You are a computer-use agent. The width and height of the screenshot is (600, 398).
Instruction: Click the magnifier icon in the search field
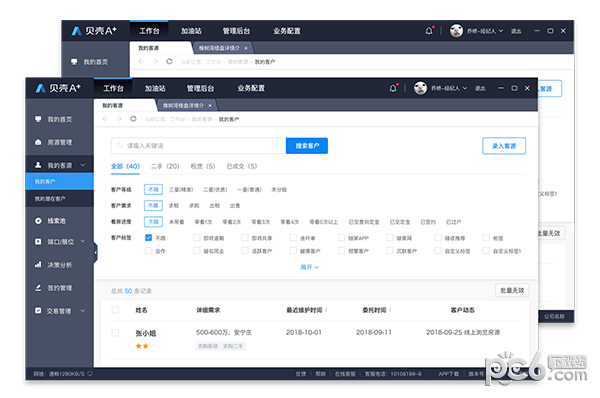click(x=119, y=146)
